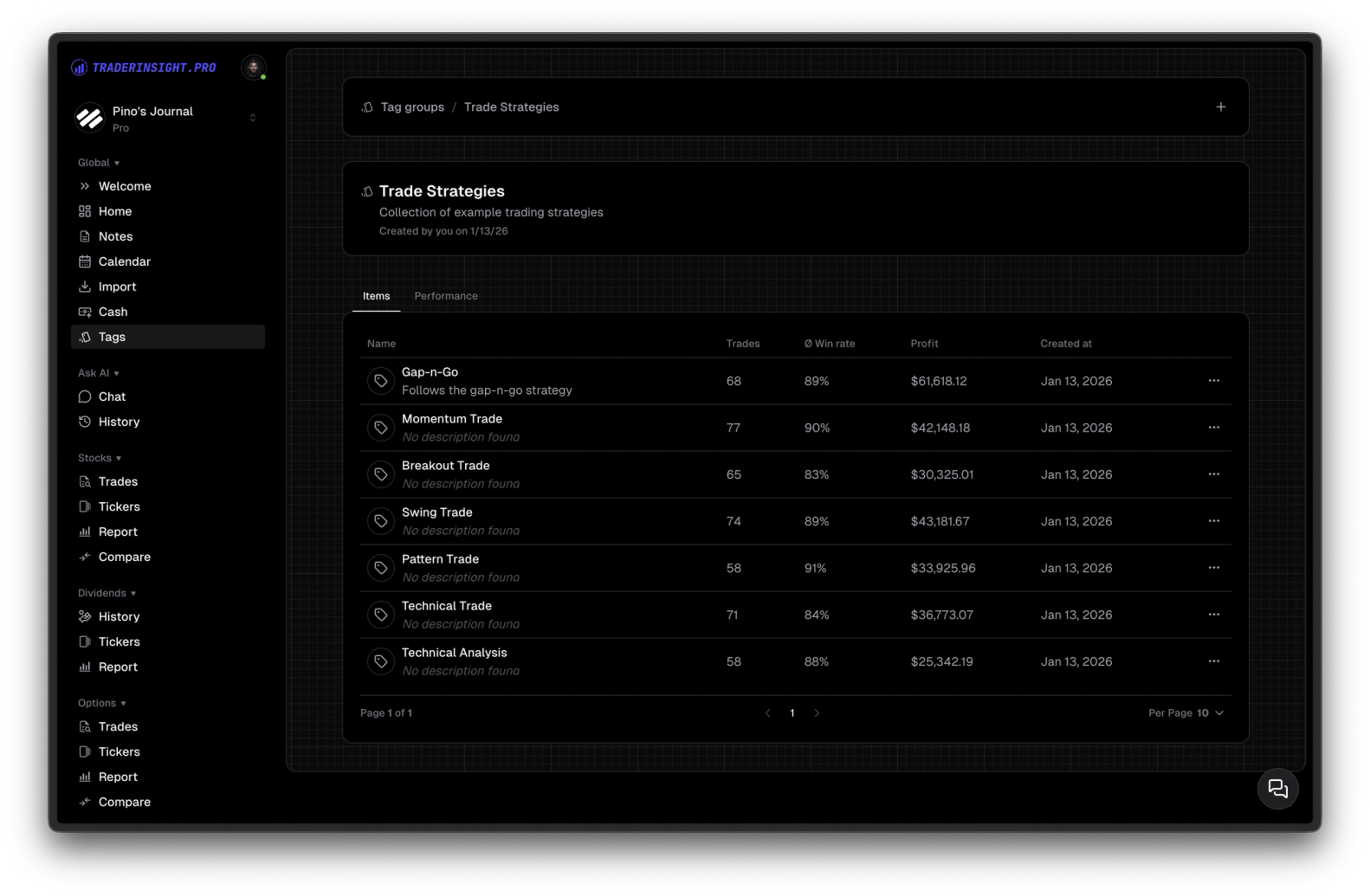This screenshot has height=896, width=1370.
Task: Open the Momentum Trade row options menu
Action: pyautogui.click(x=1213, y=428)
